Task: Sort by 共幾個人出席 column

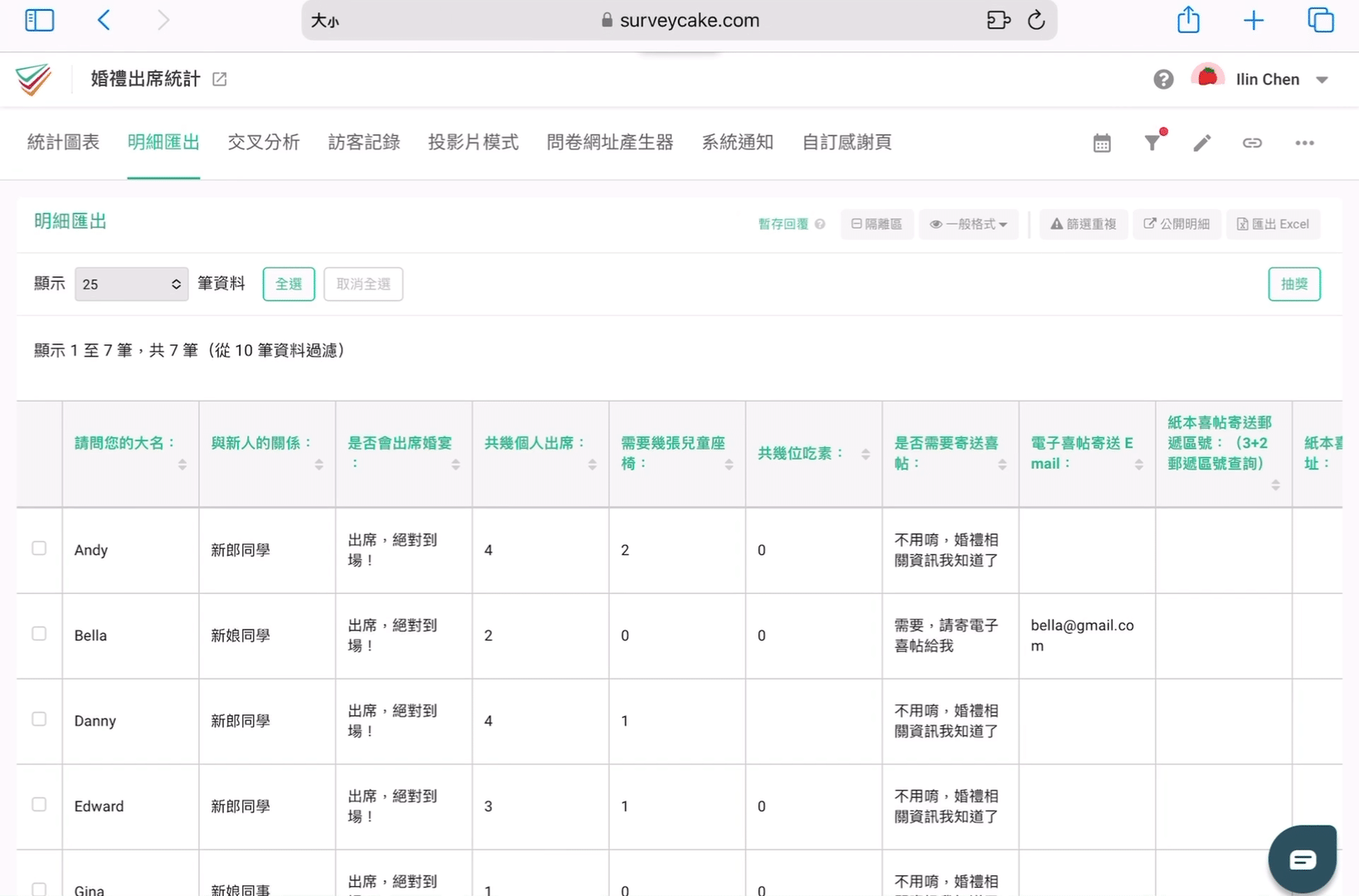Action: (592, 465)
